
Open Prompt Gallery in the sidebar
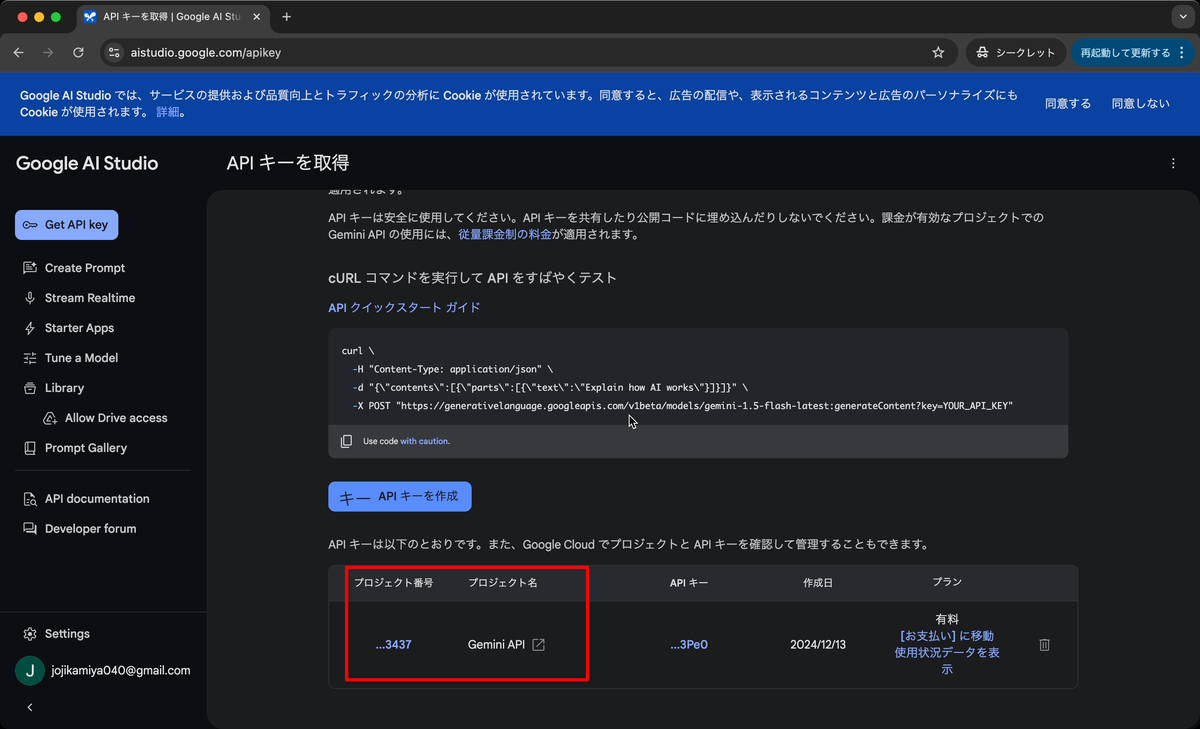tap(86, 448)
